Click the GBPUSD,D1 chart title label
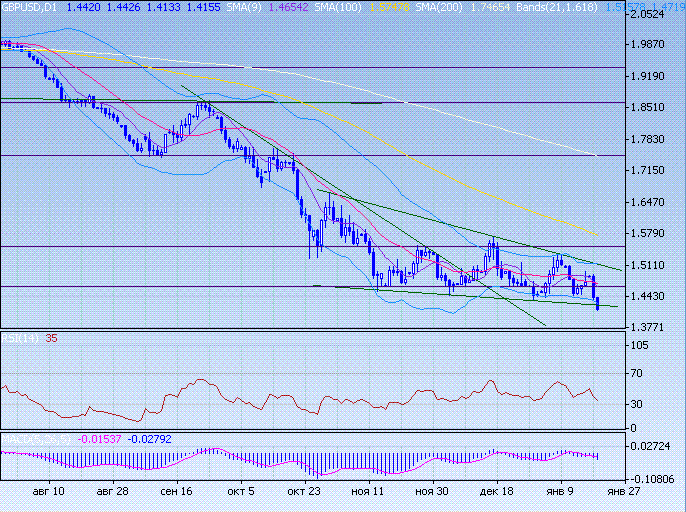 pyautogui.click(x=28, y=6)
